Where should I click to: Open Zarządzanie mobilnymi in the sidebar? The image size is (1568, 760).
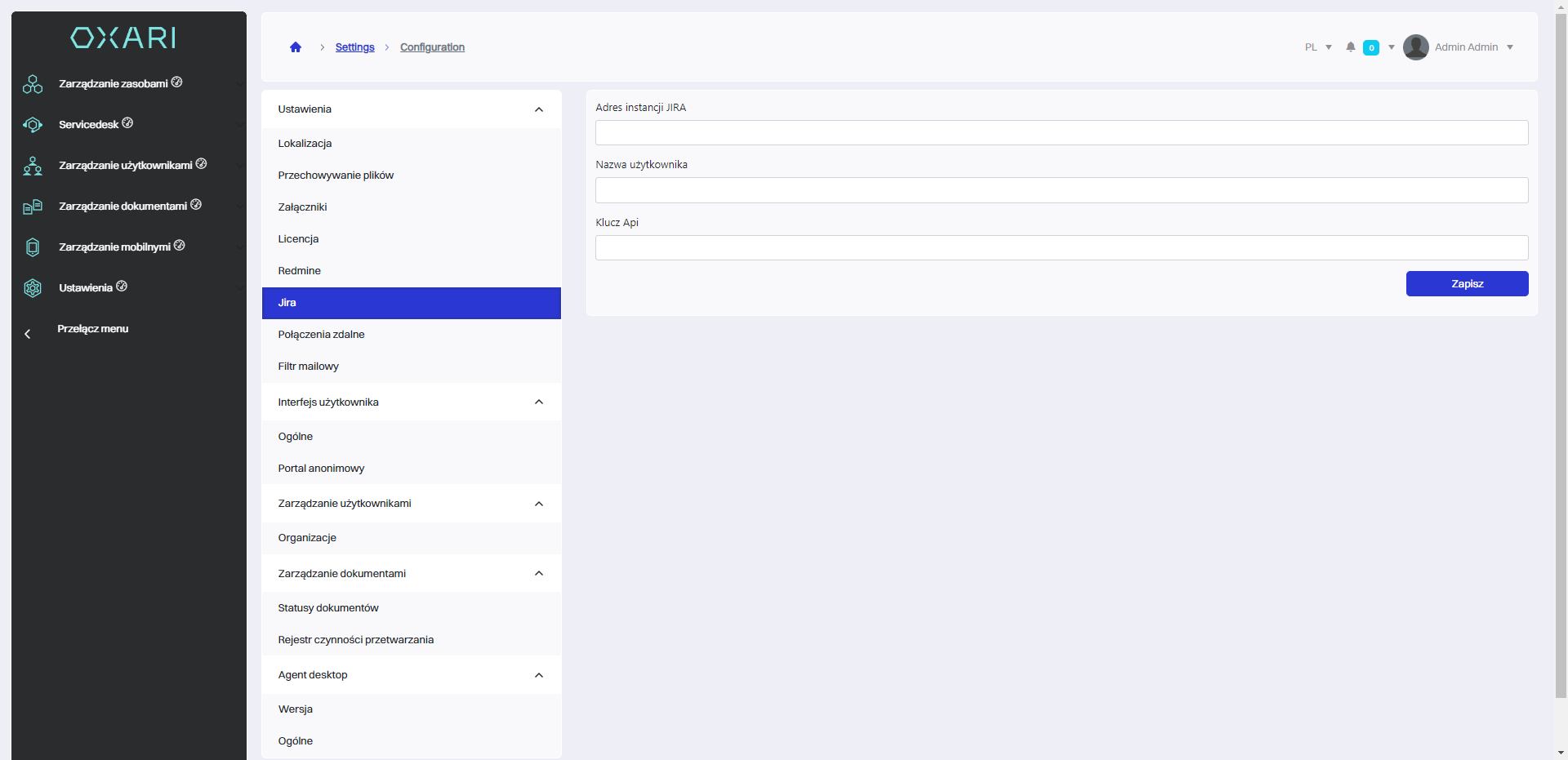point(115,247)
